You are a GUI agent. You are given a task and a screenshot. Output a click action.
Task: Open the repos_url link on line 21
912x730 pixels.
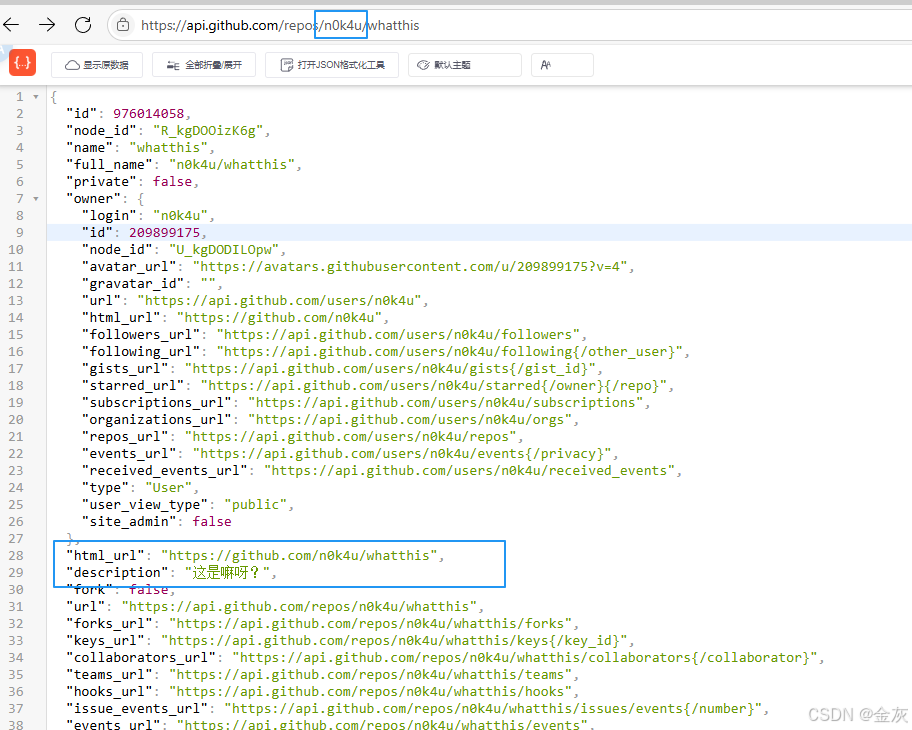click(x=351, y=436)
